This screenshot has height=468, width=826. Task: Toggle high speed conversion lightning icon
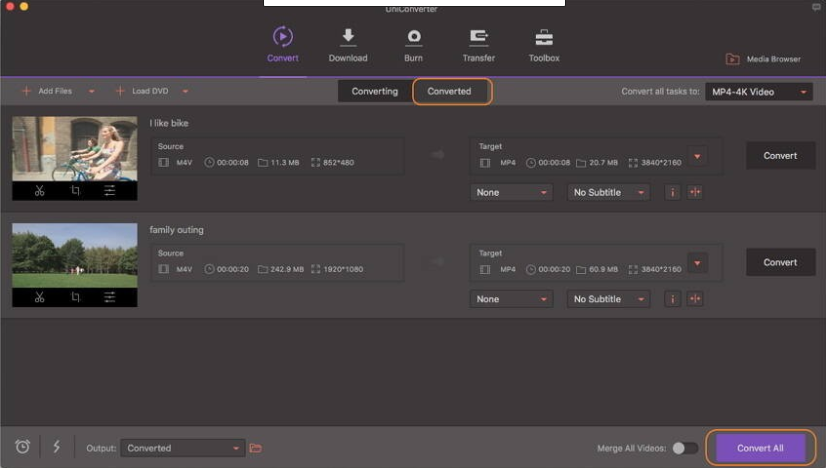(56, 447)
